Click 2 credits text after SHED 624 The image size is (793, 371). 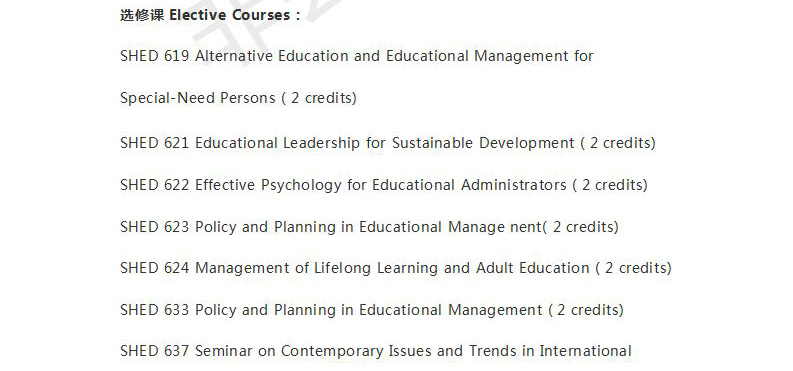(x=634, y=268)
